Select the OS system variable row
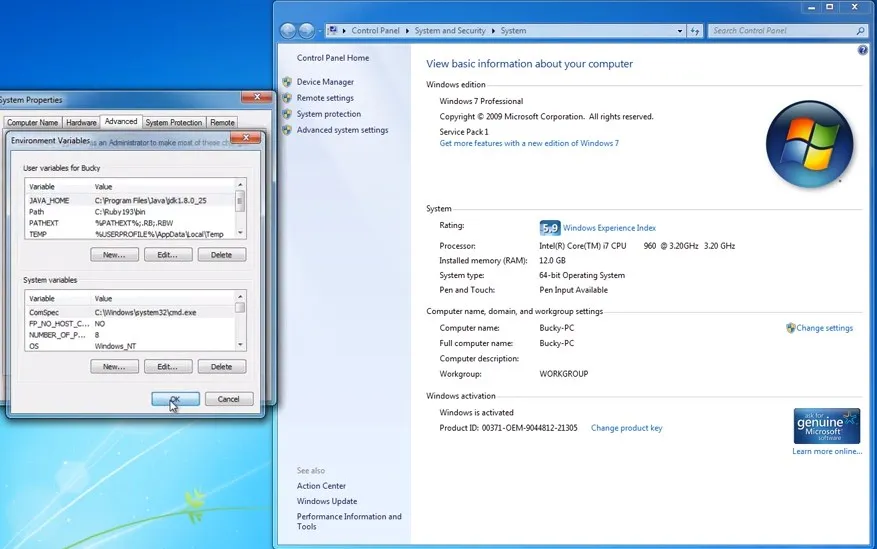The width and height of the screenshot is (877, 549). click(130, 346)
